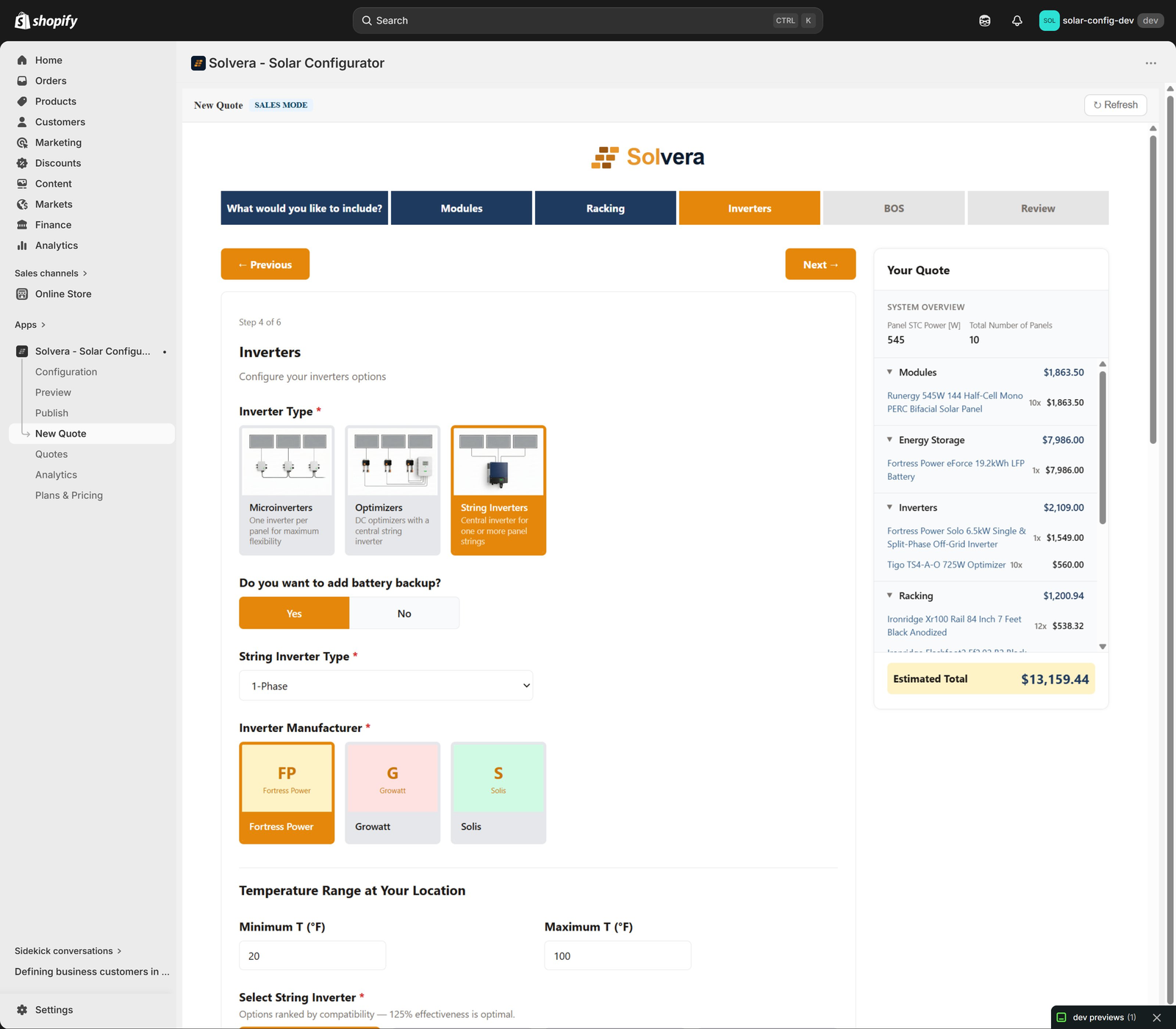Click the Home sidebar icon
The image size is (1176, 1029).
22,60
